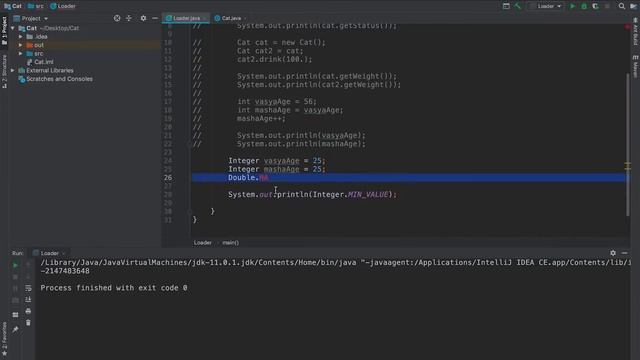Click the trash clear-all icon in Run panel
The image size is (640, 360).
pos(28,323)
